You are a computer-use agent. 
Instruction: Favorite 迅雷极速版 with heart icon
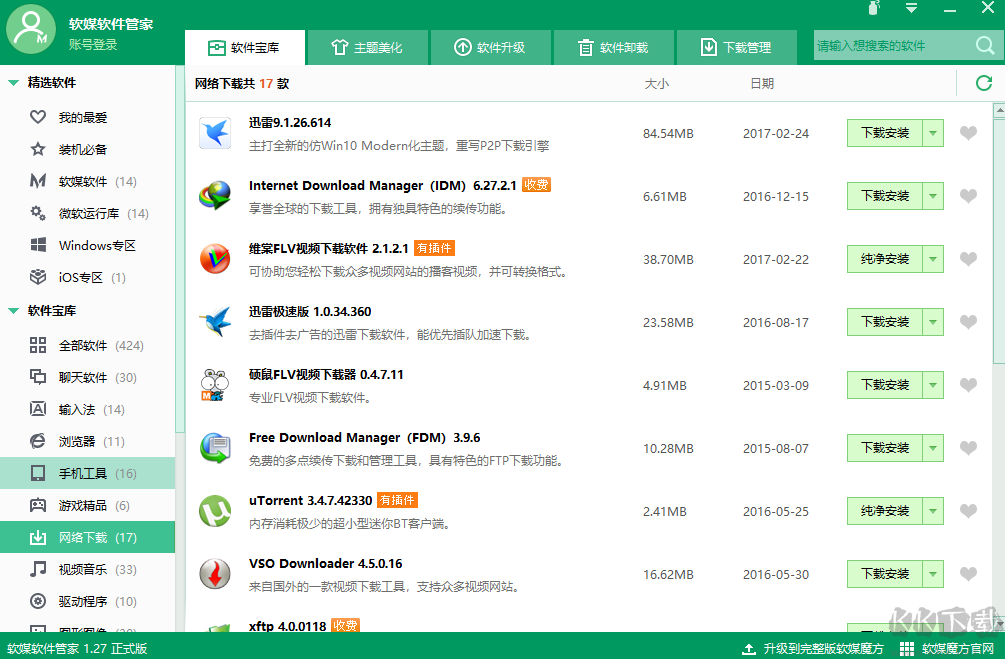click(x=968, y=322)
